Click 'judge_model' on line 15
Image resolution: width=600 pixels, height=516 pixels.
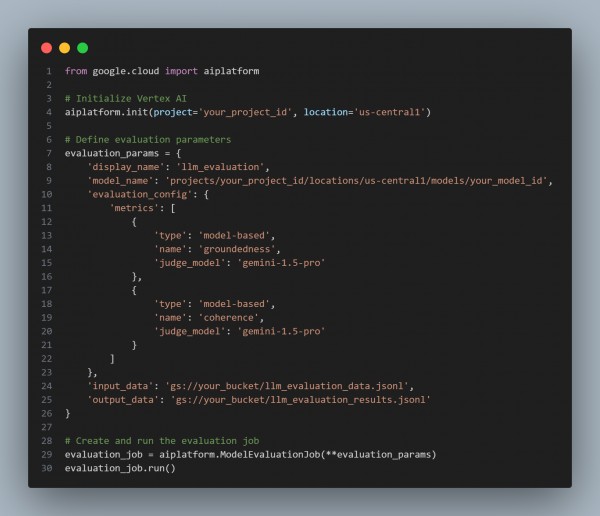[240, 263]
